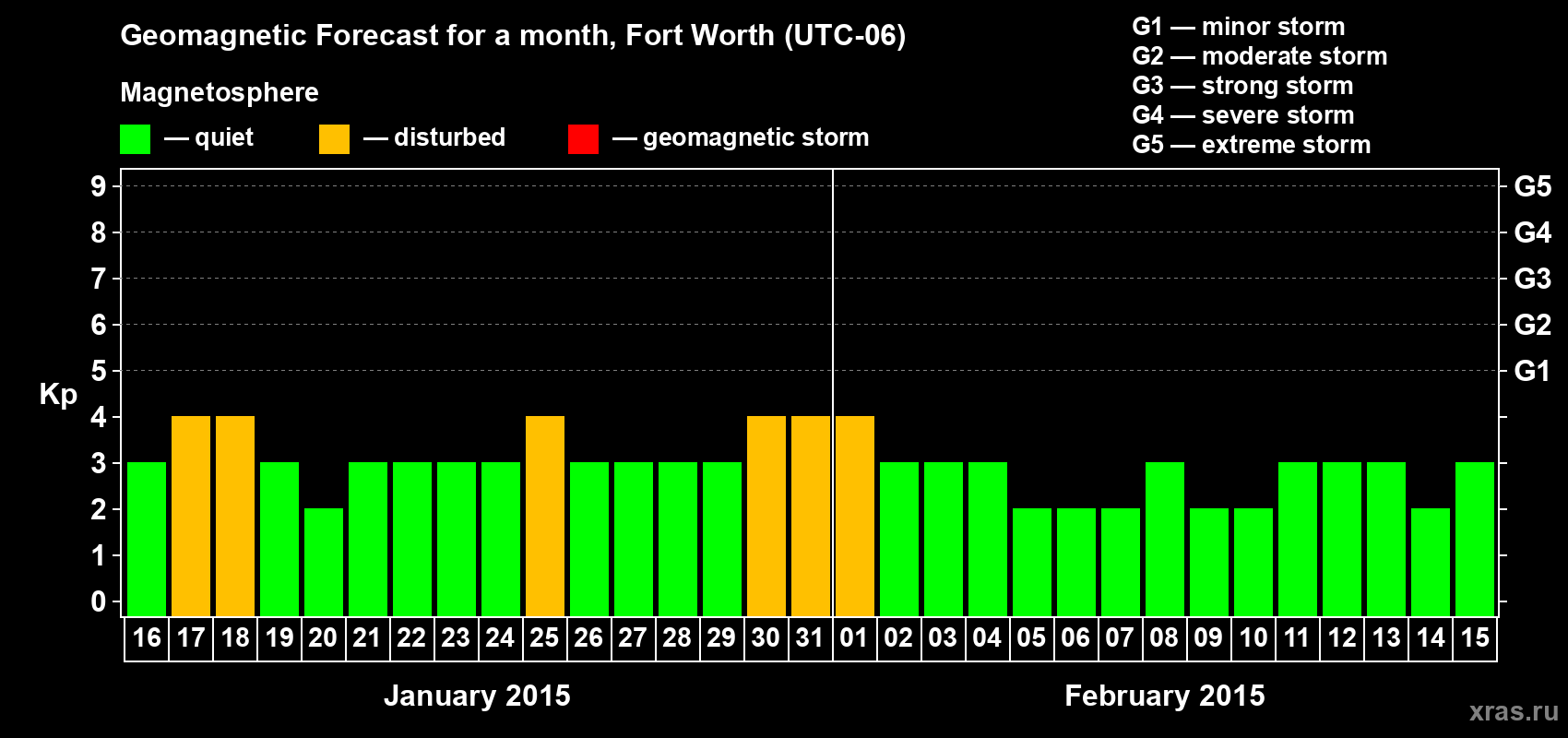
Task: Click the date label 07 on the axis
Action: point(1120,638)
